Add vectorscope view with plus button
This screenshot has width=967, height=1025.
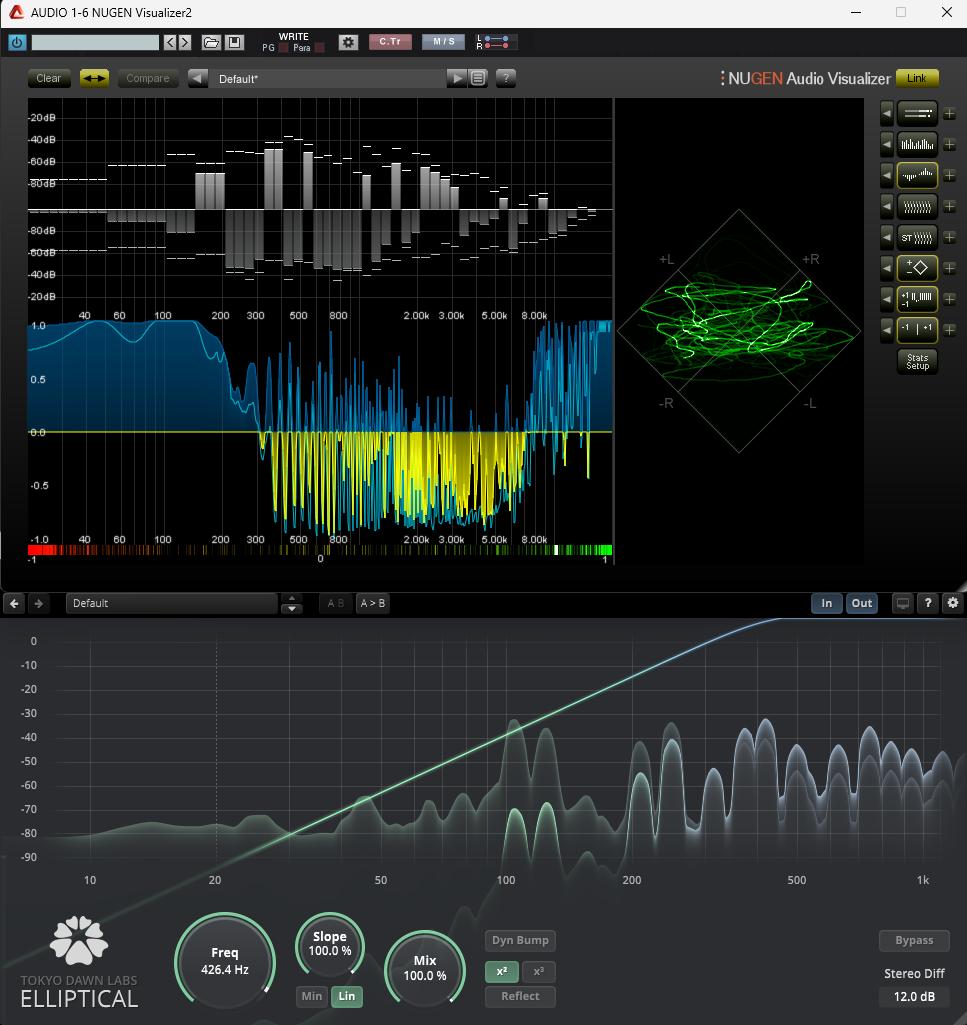(x=949, y=268)
